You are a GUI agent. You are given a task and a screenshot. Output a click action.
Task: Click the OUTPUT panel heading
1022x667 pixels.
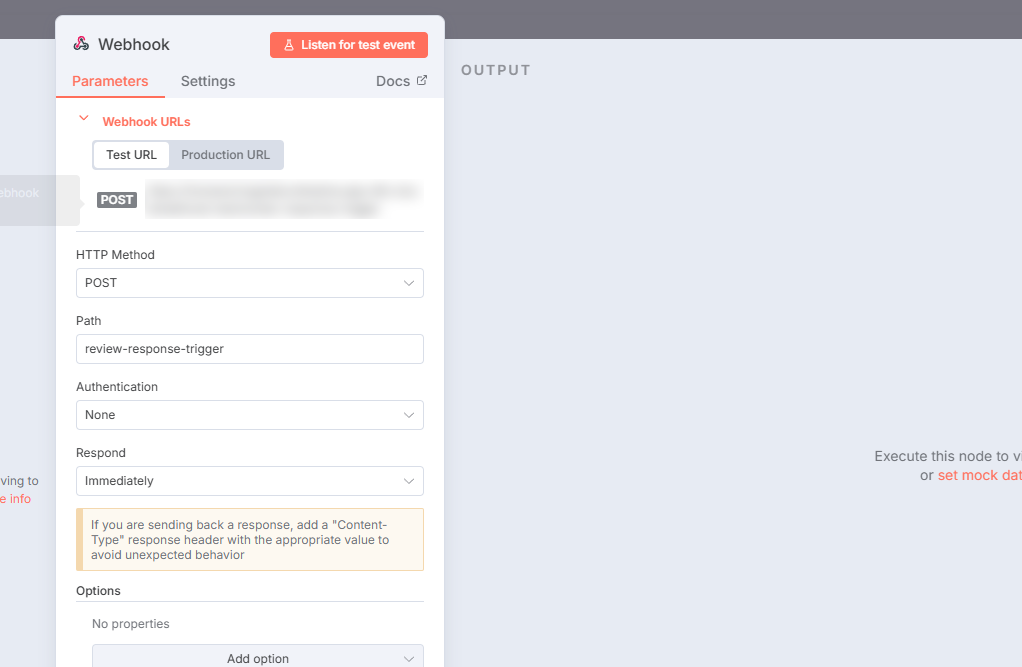tap(495, 71)
